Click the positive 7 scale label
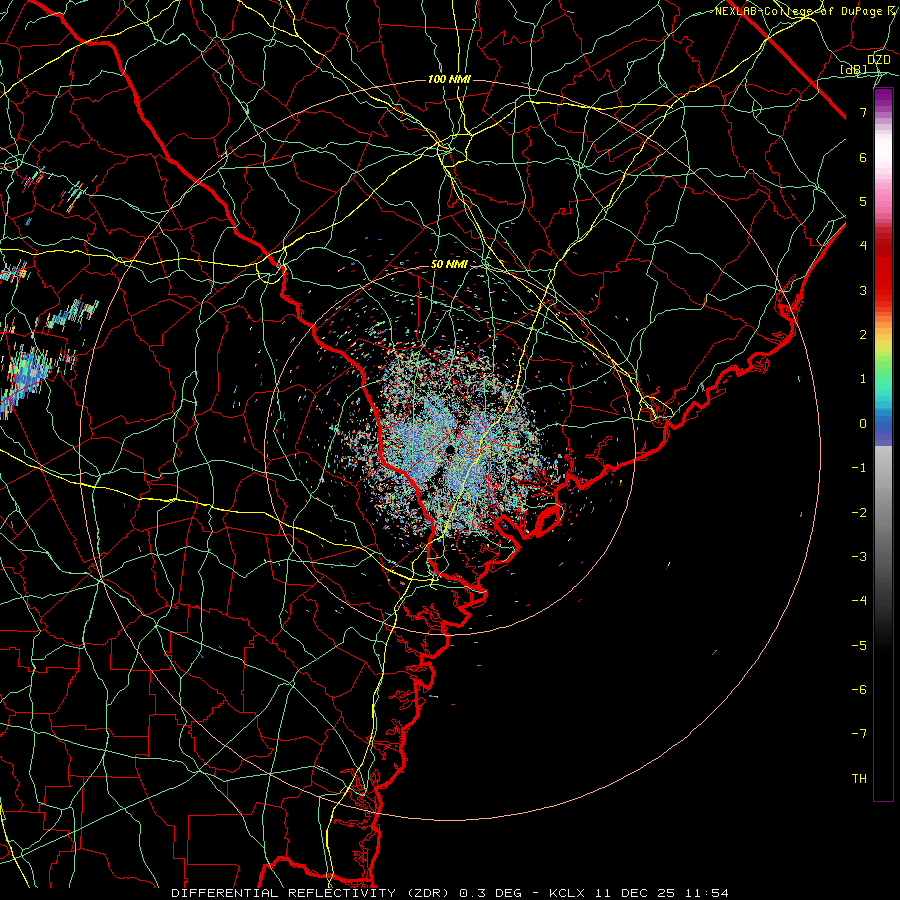The image size is (900, 900). (863, 112)
